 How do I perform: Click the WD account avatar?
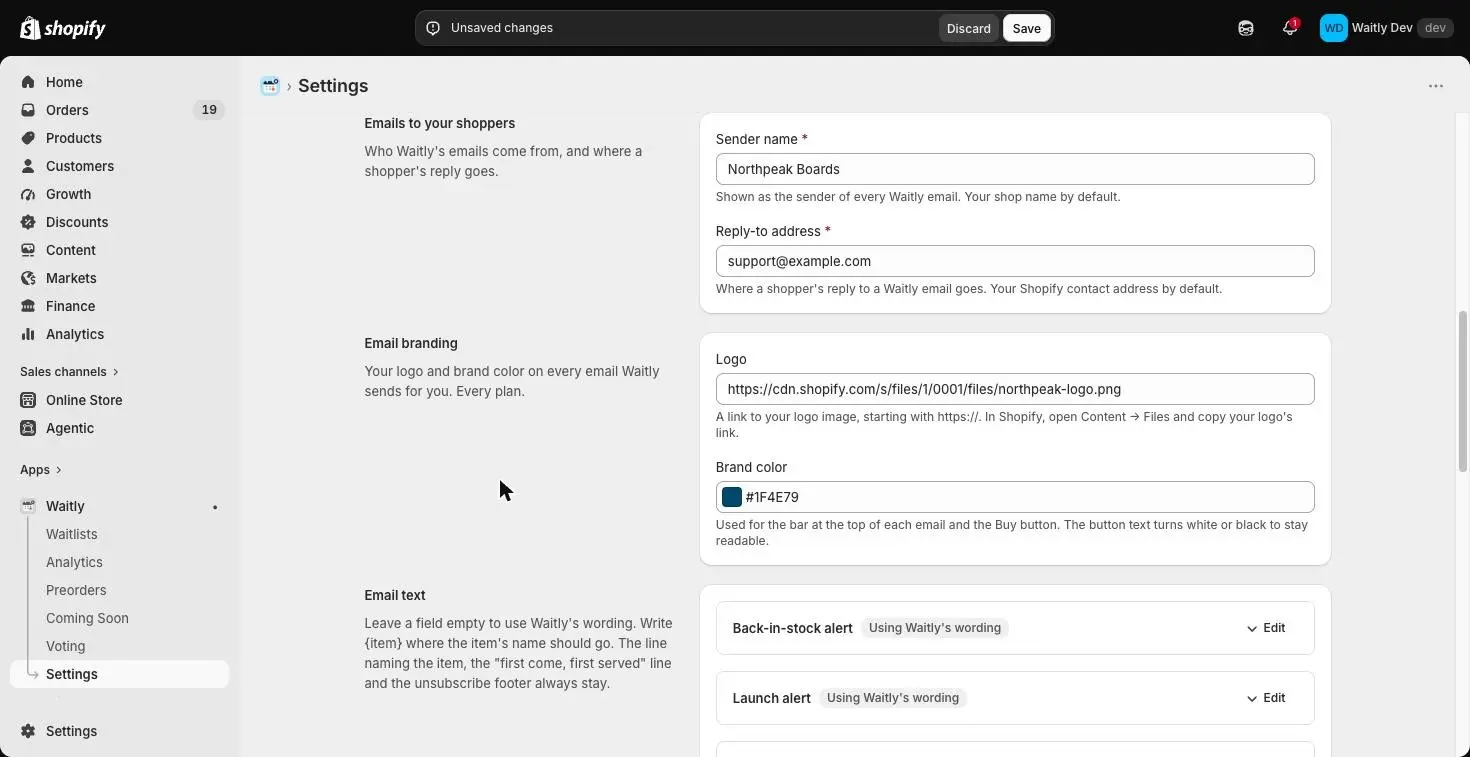1334,28
